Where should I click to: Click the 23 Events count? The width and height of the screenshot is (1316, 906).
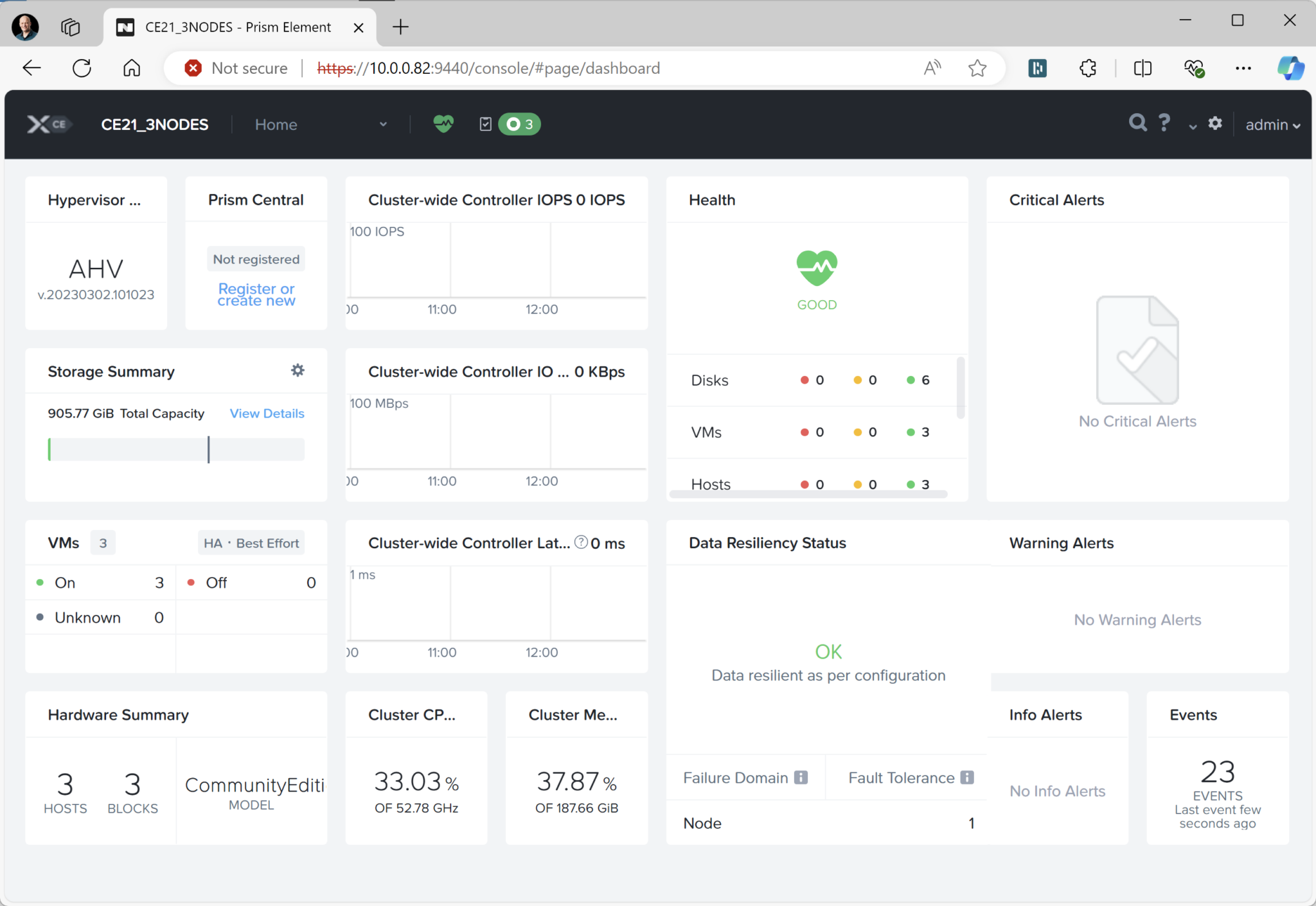(1217, 771)
